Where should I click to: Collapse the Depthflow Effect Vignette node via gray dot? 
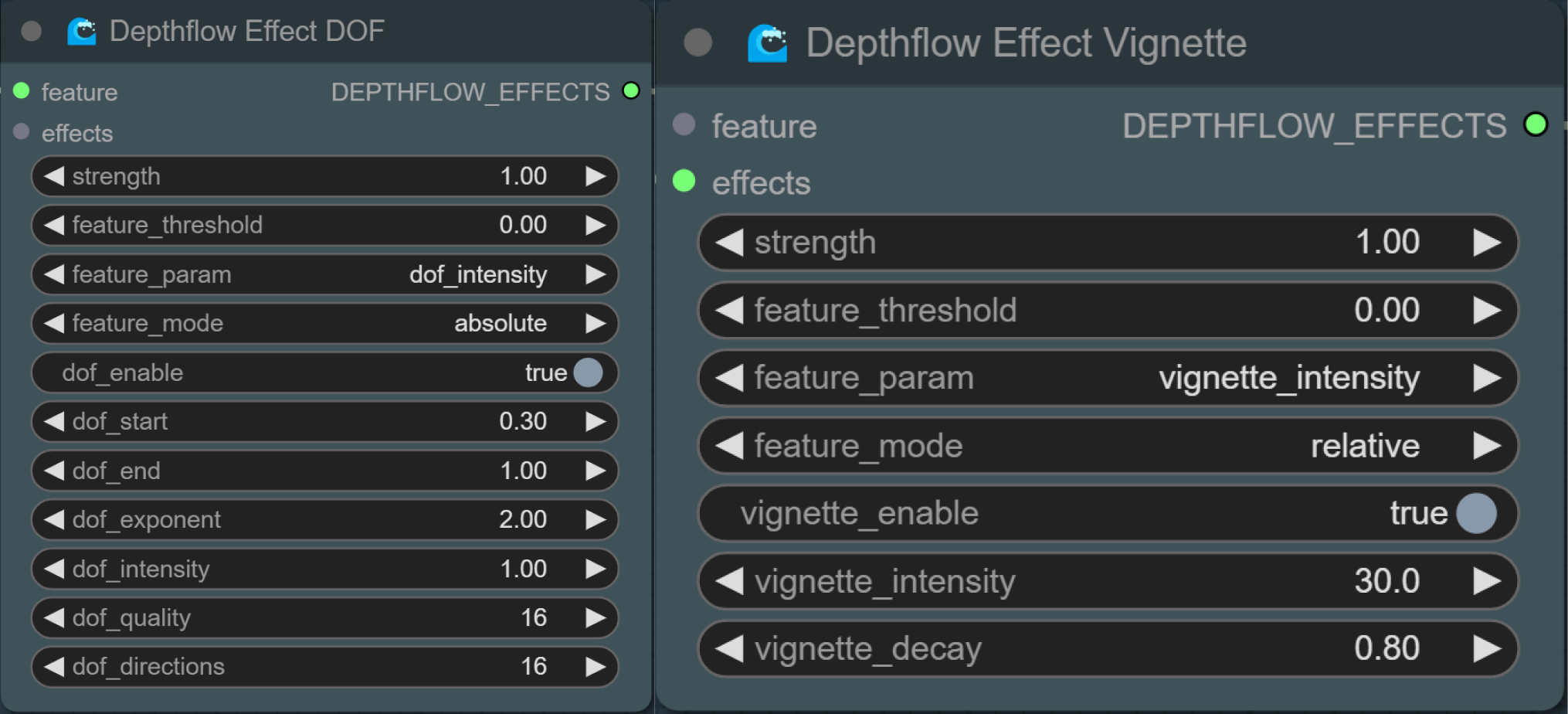[698, 42]
